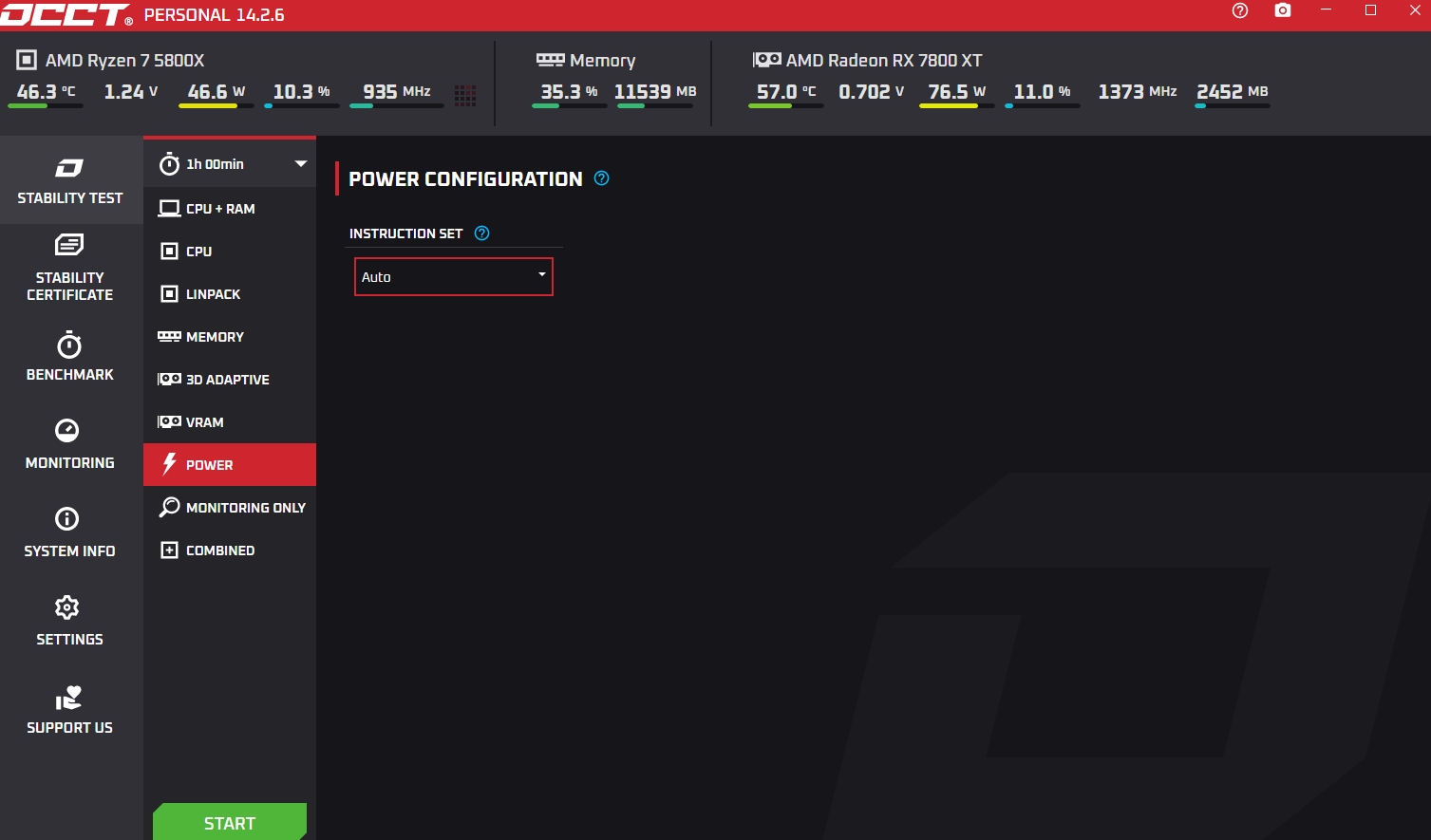This screenshot has height=840, width=1431.
Task: Click the Radeon RX 7800 XT card icon
Action: click(767, 60)
